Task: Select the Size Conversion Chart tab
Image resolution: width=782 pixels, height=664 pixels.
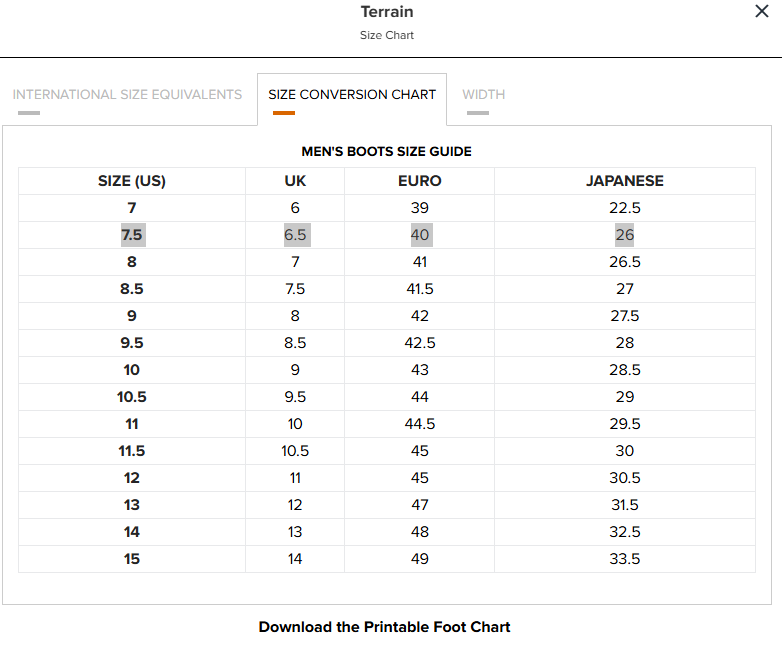Action: coord(352,95)
